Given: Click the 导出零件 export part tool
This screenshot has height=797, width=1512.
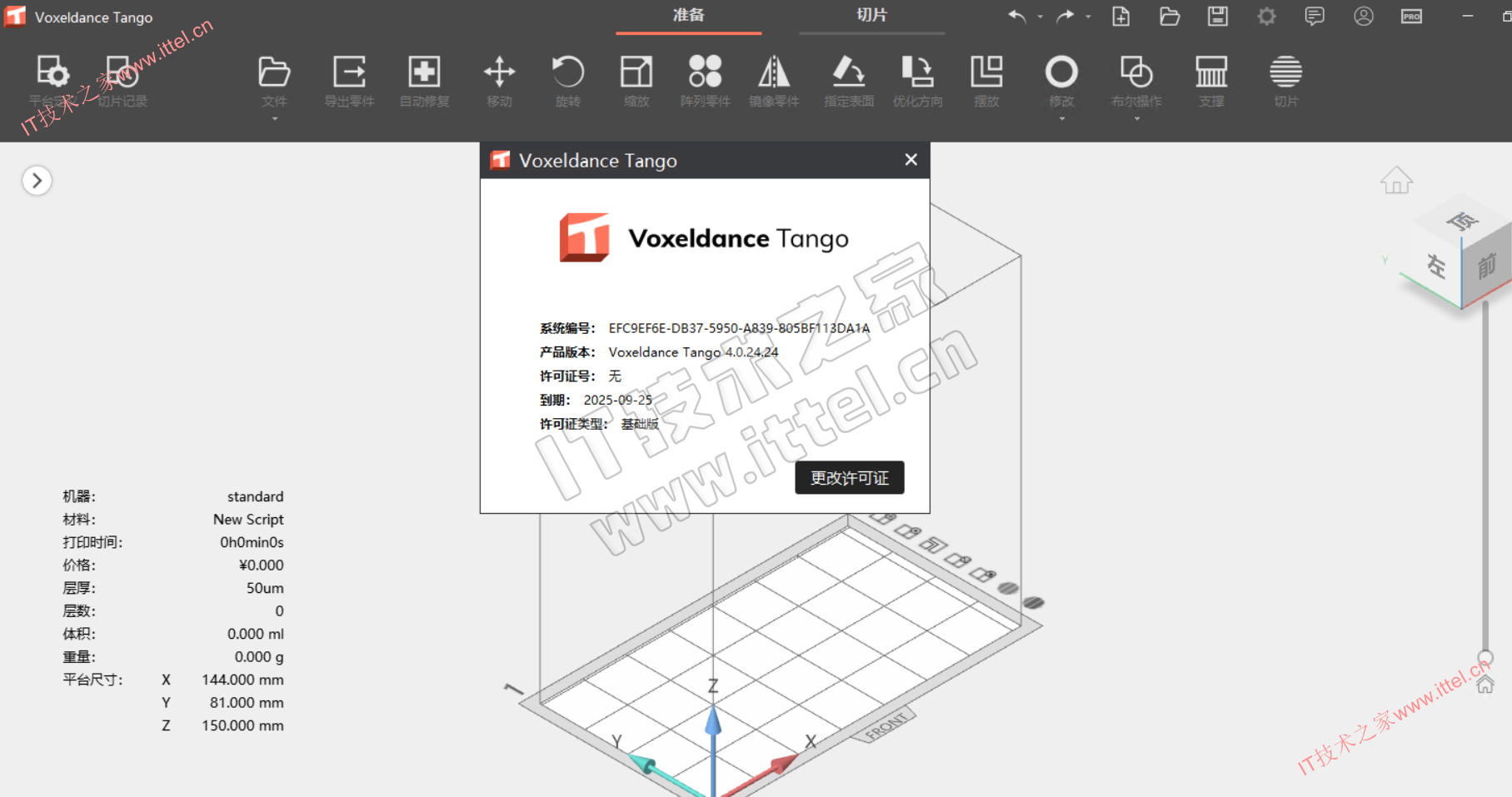Looking at the screenshot, I should 349,81.
